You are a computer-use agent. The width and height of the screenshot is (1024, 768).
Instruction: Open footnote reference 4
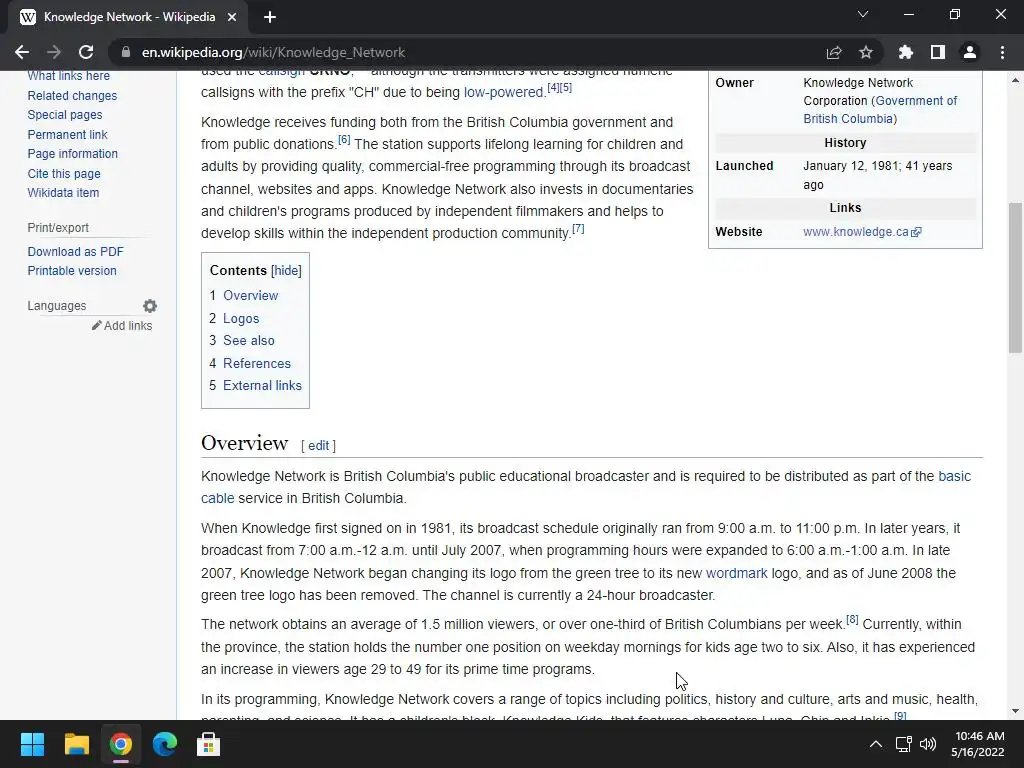click(553, 88)
